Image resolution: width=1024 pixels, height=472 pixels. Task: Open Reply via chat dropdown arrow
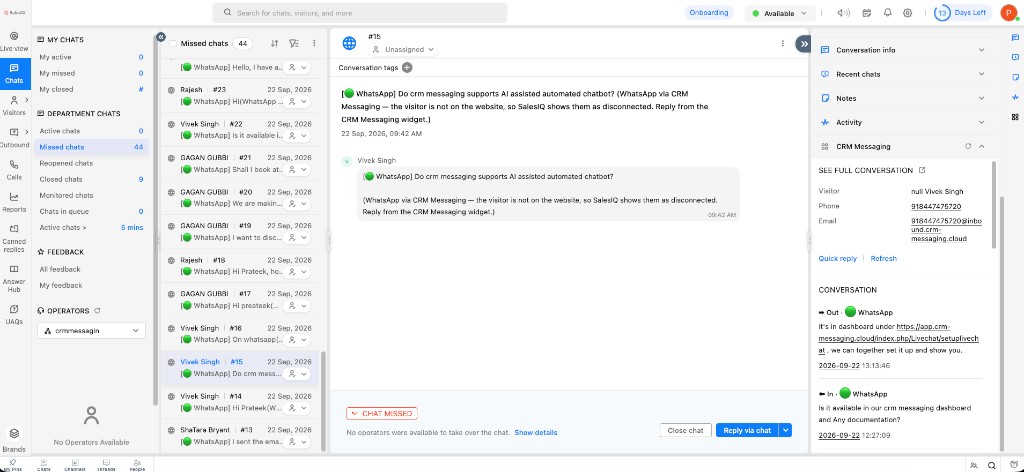(786, 430)
